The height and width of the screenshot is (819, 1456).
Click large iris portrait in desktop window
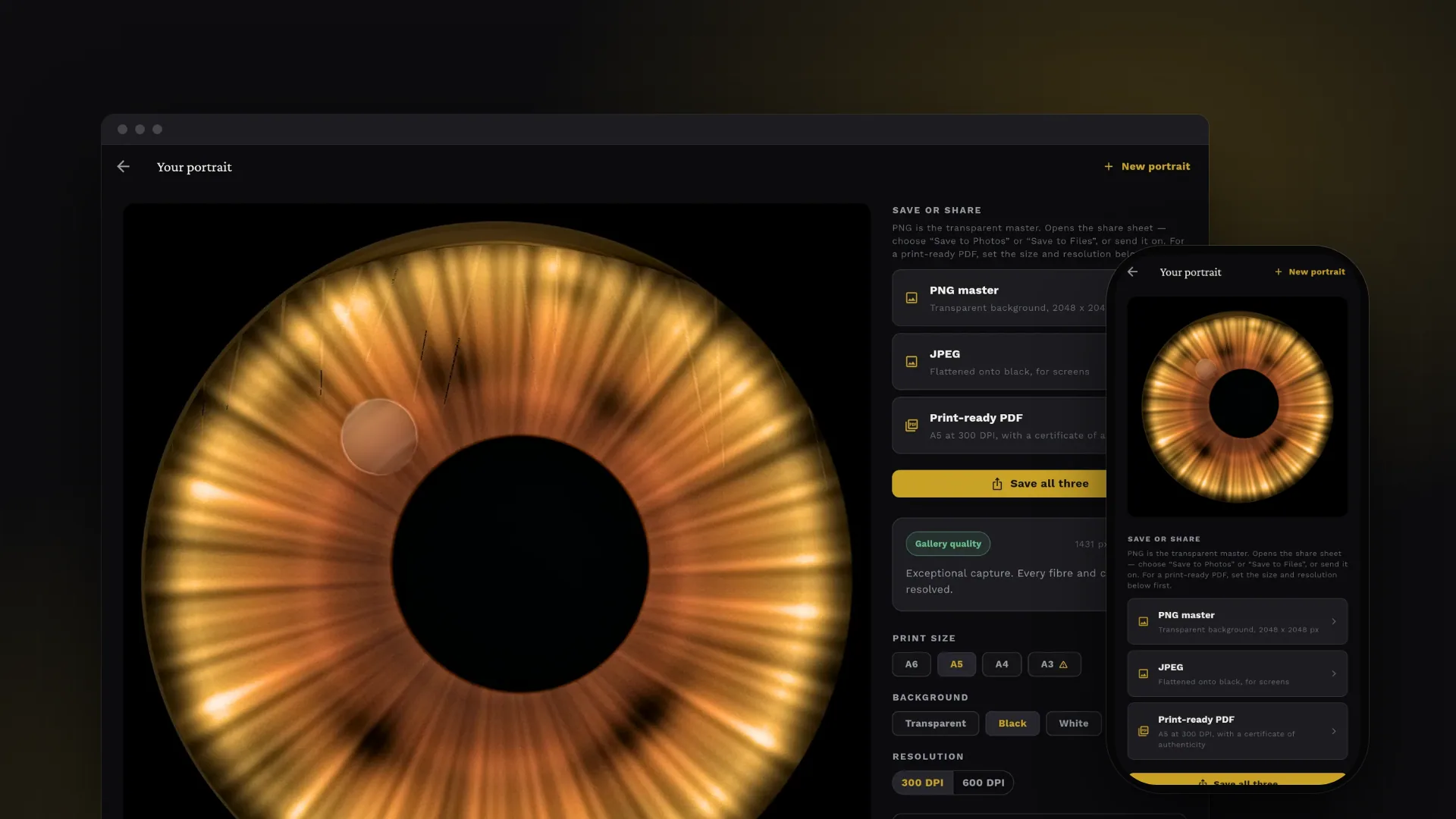point(497,511)
